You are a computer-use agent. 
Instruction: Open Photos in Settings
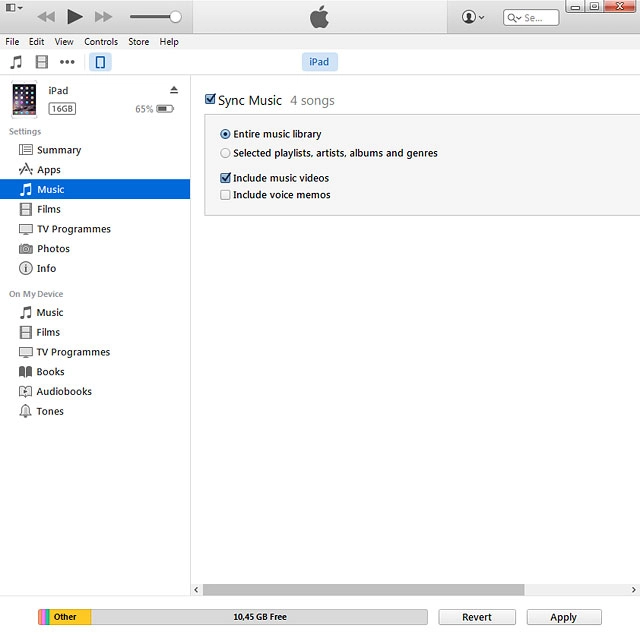point(95,248)
